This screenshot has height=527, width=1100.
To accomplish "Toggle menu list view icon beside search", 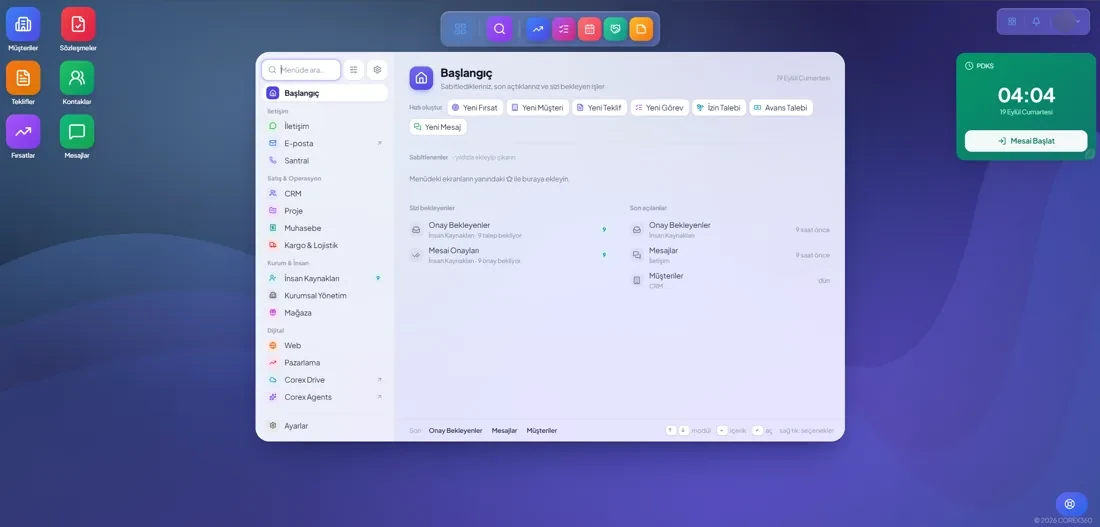I will (354, 69).
